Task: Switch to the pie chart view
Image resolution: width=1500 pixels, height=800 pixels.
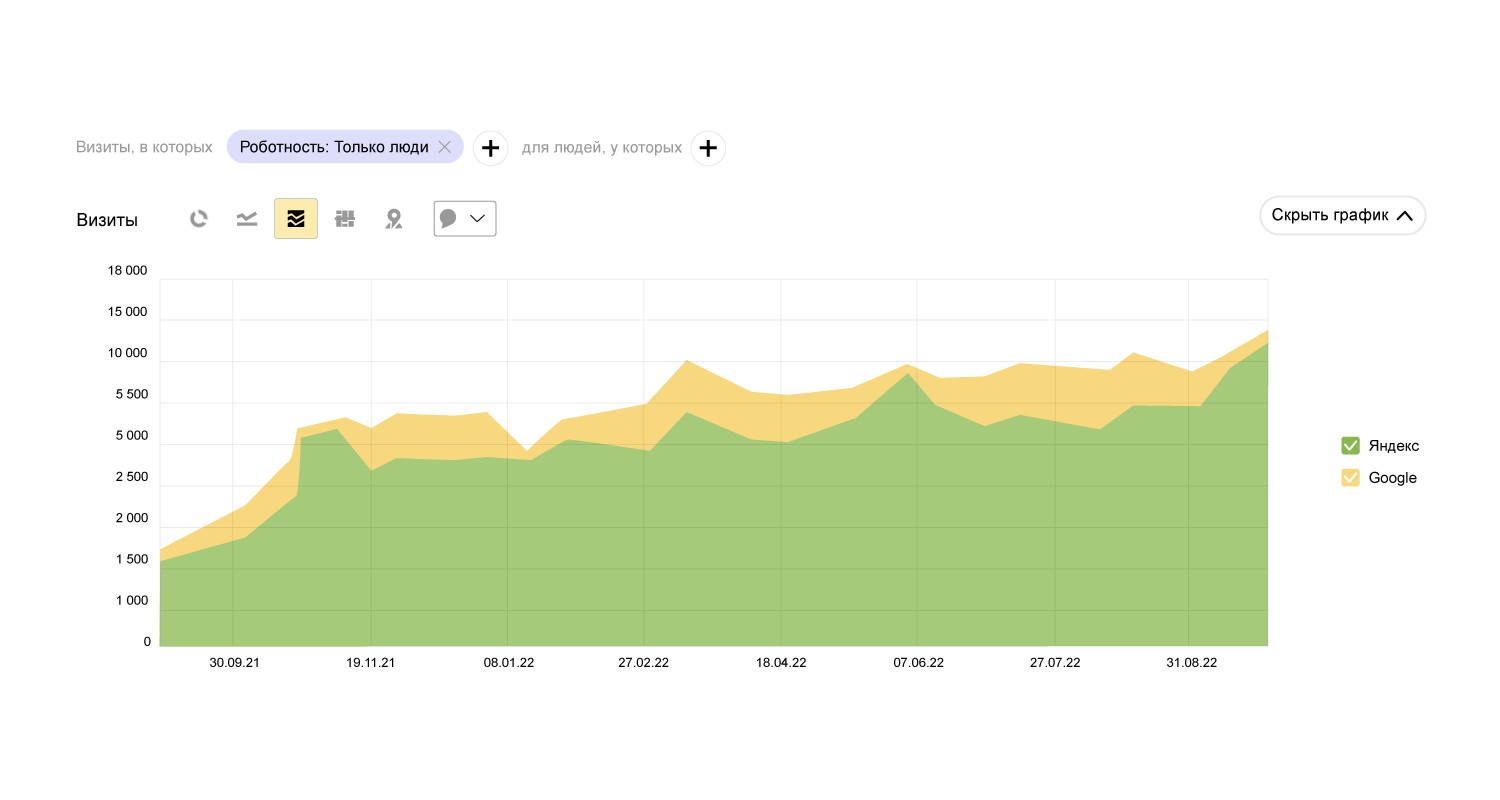Action: (x=199, y=219)
